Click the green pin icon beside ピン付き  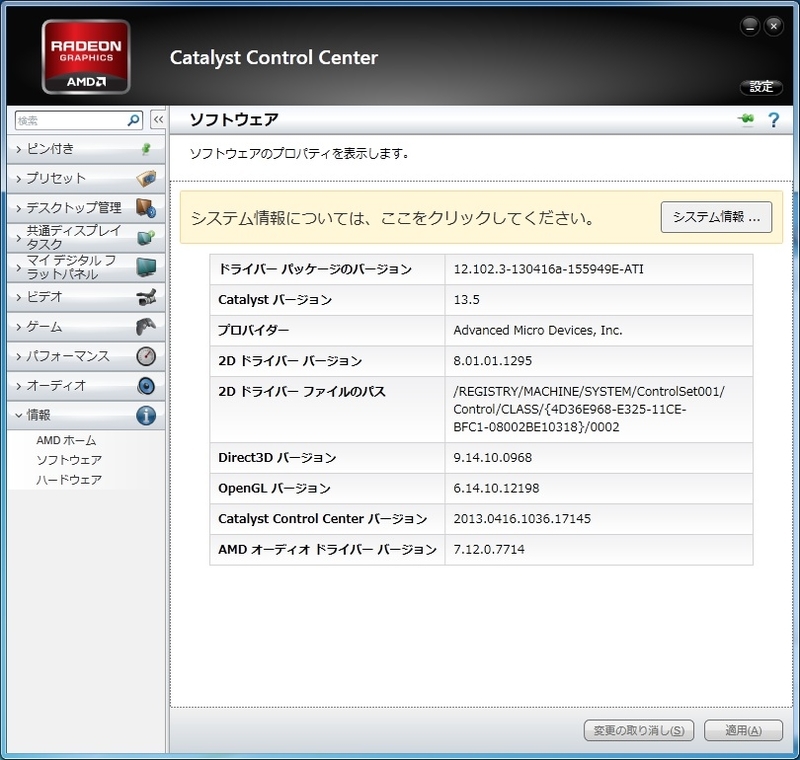click(146, 149)
